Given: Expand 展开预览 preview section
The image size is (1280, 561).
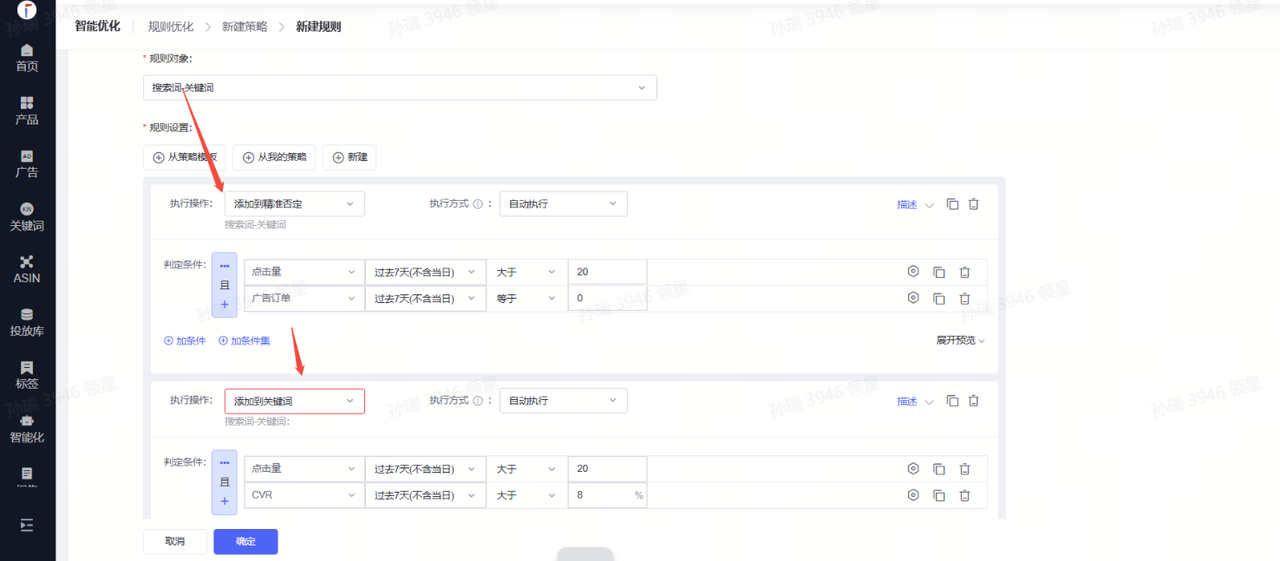Looking at the screenshot, I should coord(960,341).
